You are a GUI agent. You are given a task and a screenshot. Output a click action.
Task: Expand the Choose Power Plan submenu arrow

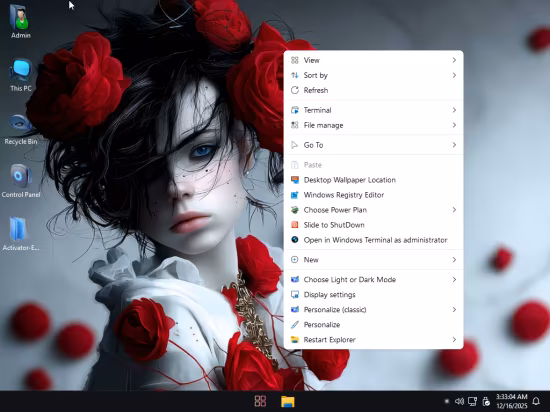tap(454, 210)
